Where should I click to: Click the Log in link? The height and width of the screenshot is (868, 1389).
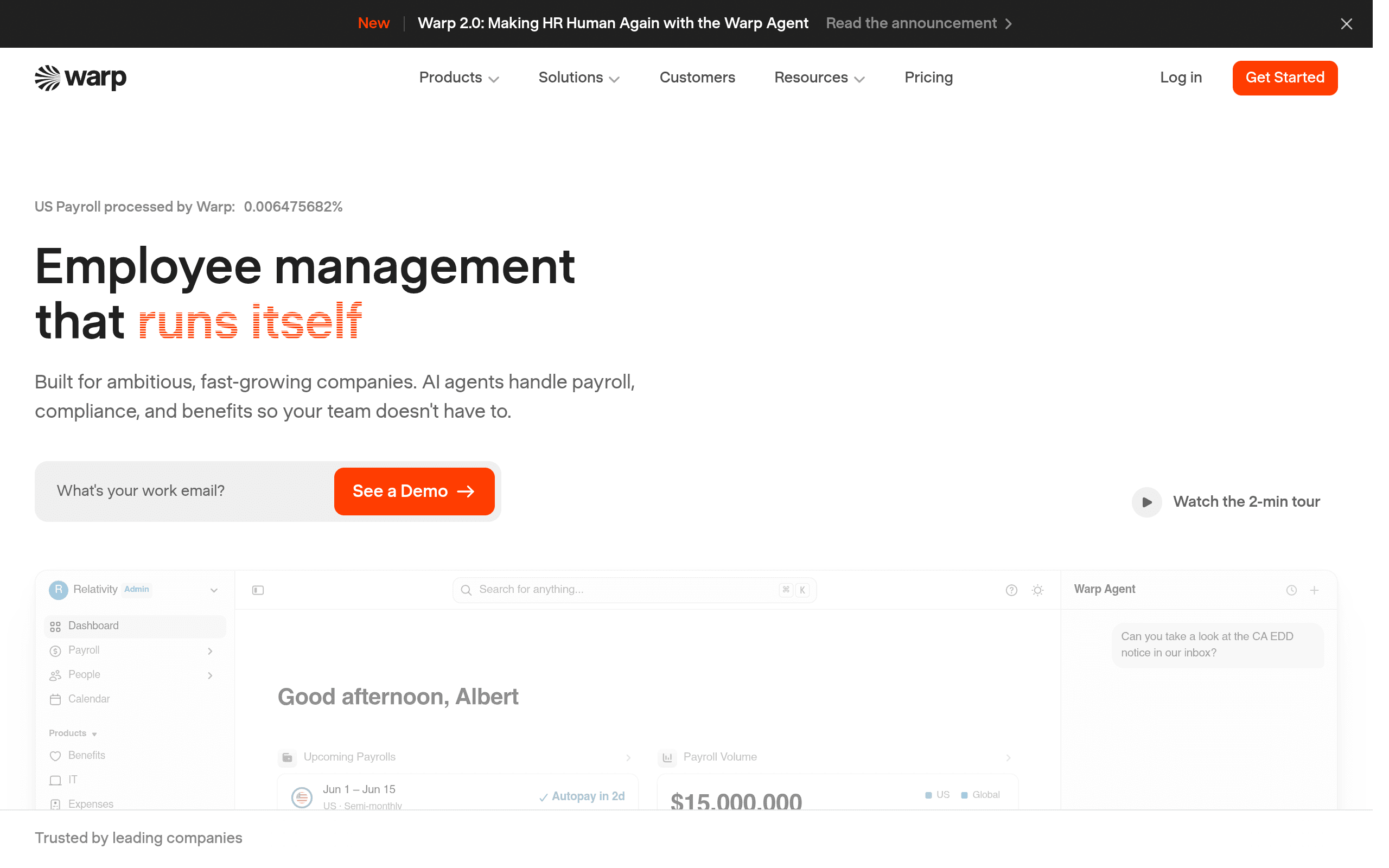pyautogui.click(x=1181, y=78)
